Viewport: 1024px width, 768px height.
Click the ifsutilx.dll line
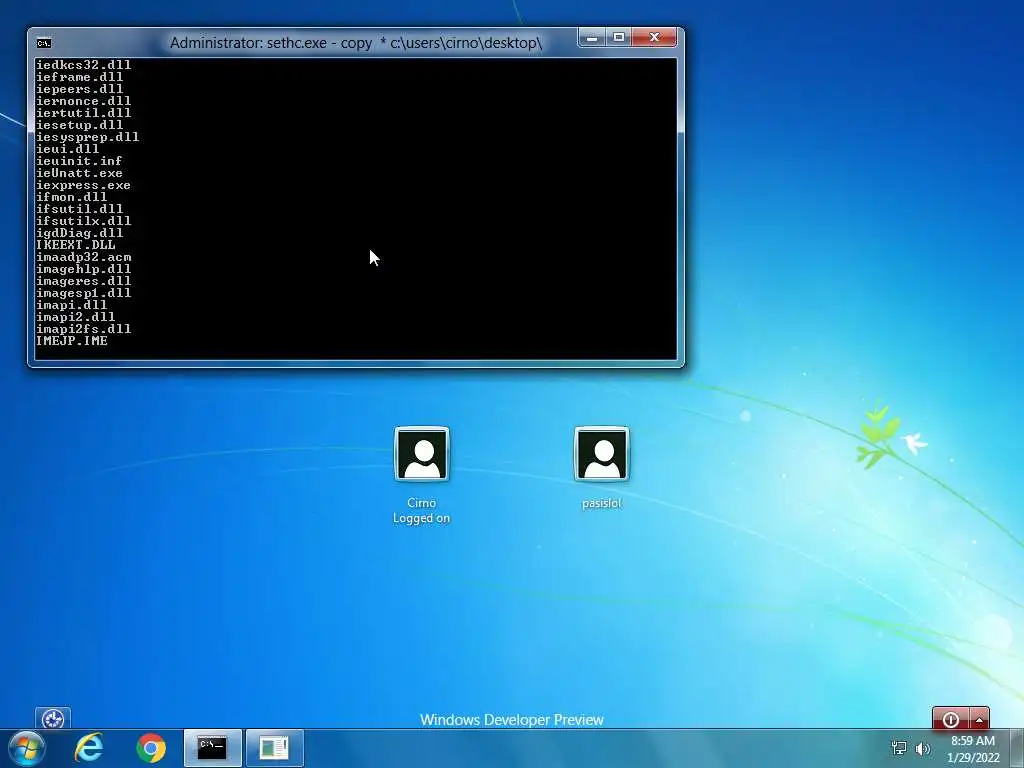(x=84, y=221)
